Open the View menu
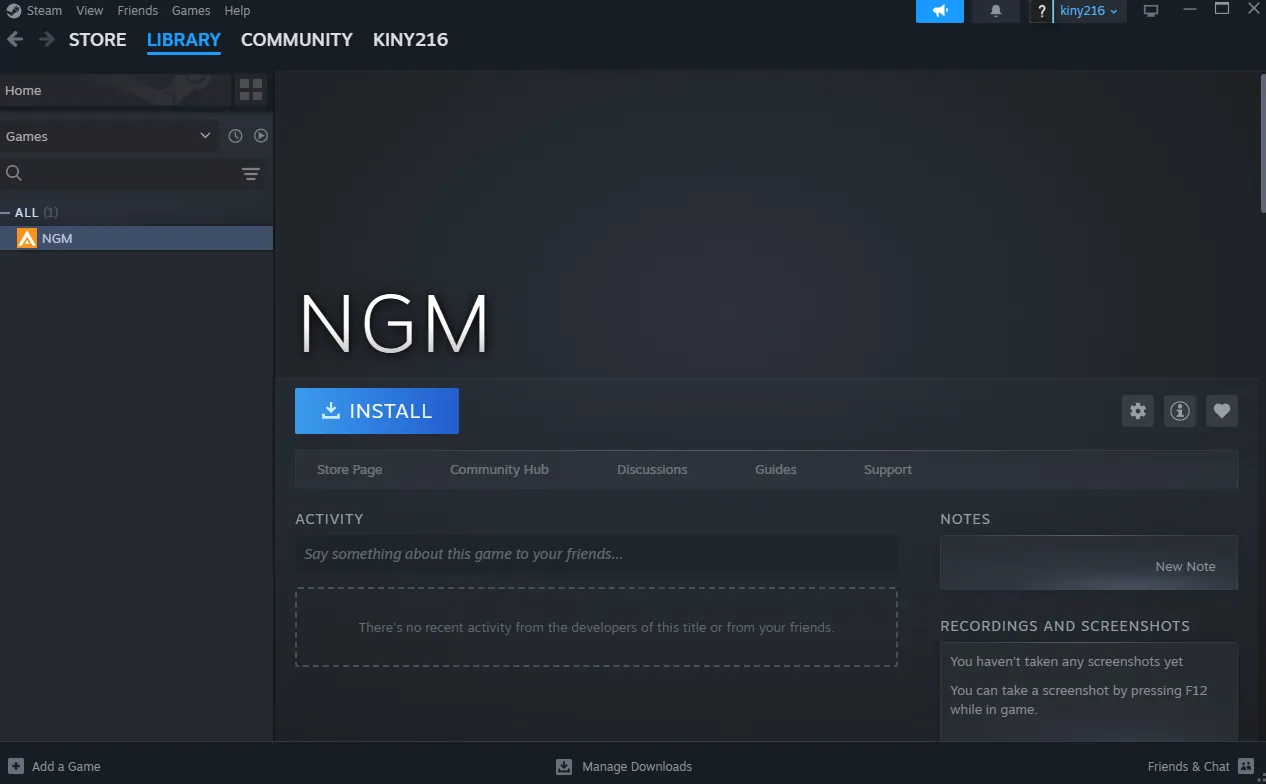The height and width of the screenshot is (784, 1266). [x=90, y=11]
